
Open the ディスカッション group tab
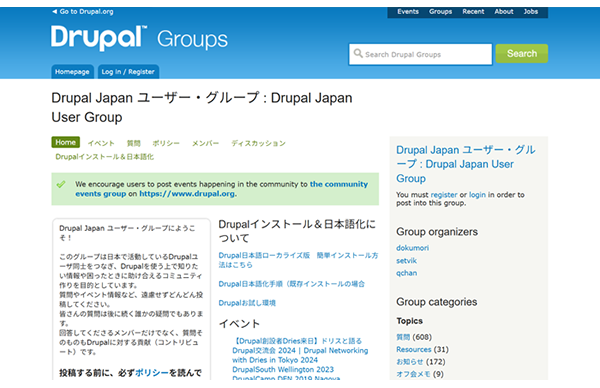click(258, 143)
